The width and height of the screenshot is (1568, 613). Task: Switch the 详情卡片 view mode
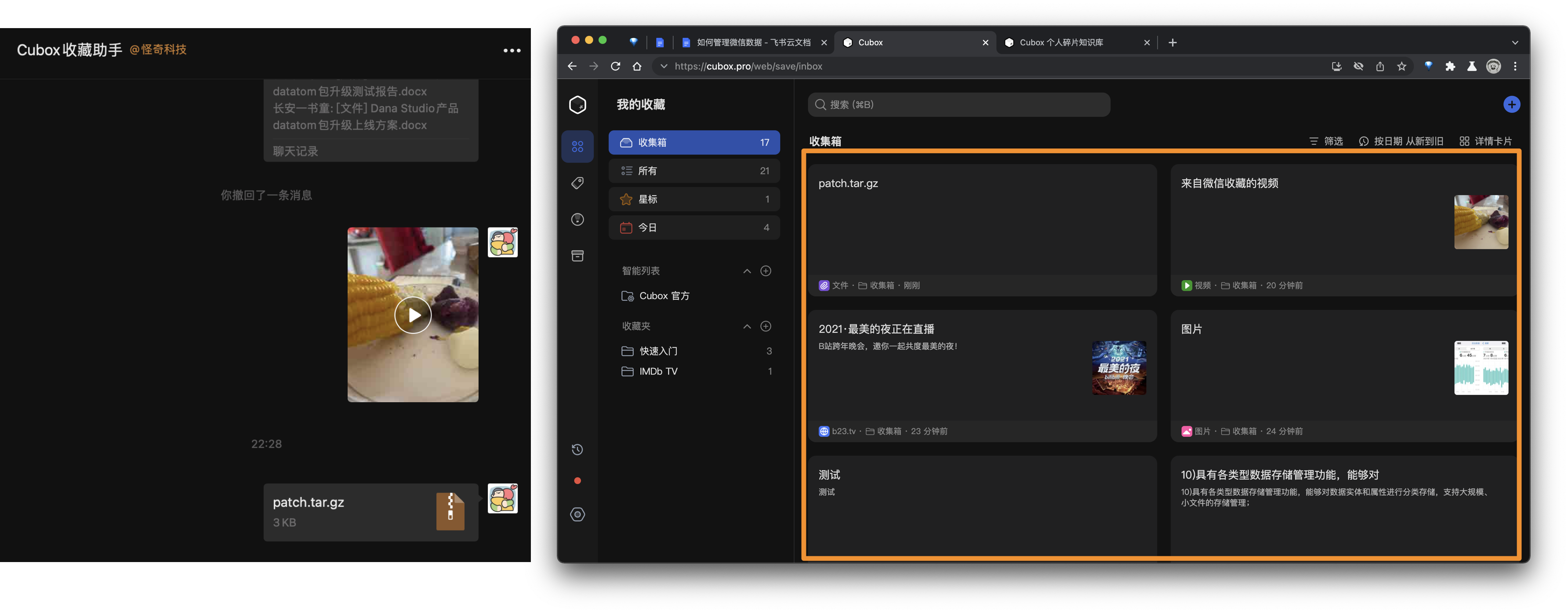click(x=1485, y=141)
